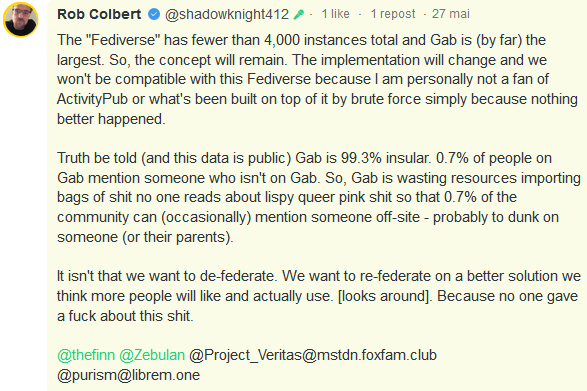The image size is (587, 391).
Task: Click the blue verified checkmark badge
Action: tap(154, 14)
